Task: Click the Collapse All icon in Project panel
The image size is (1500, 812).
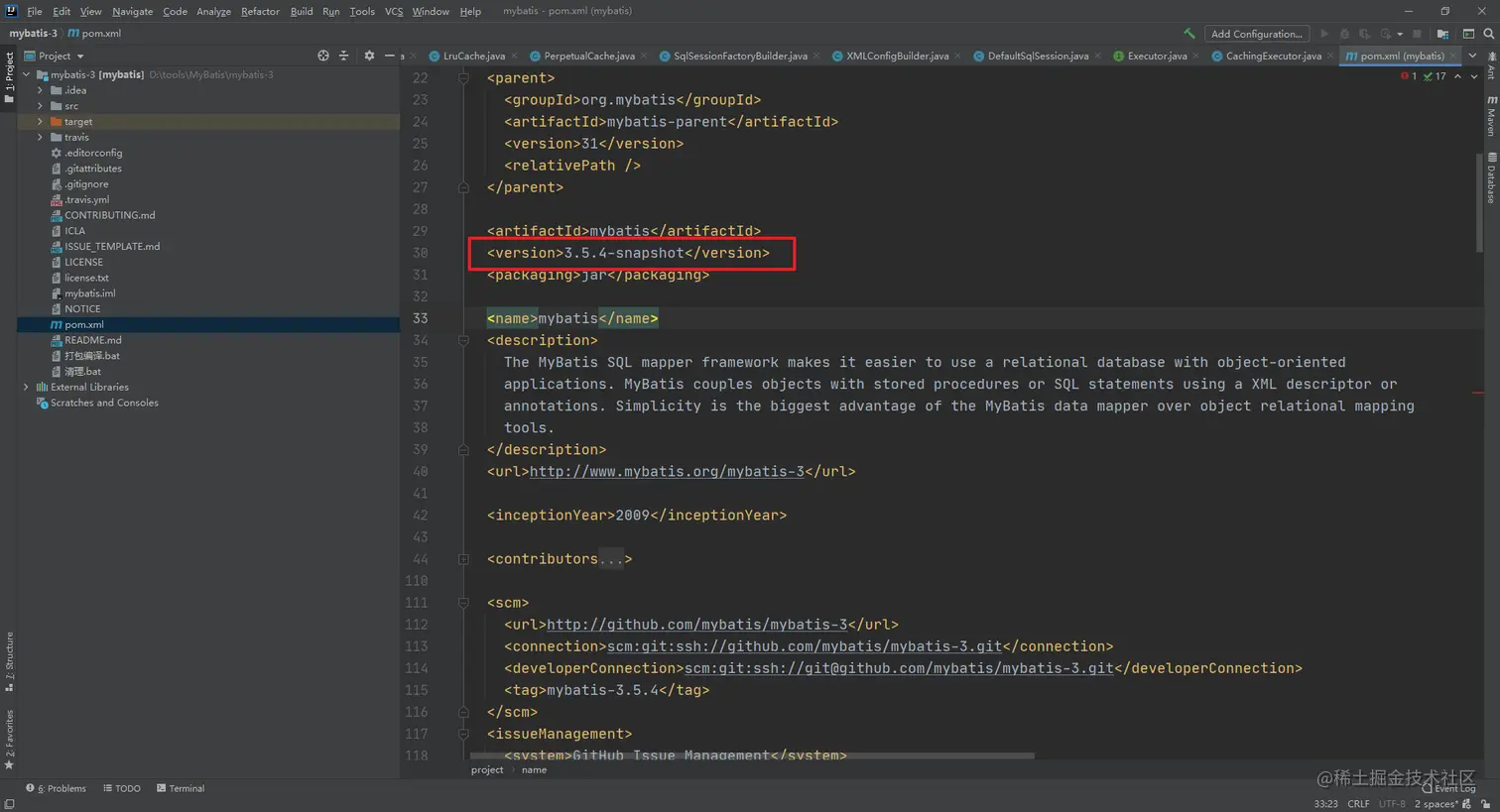Action: pos(344,56)
